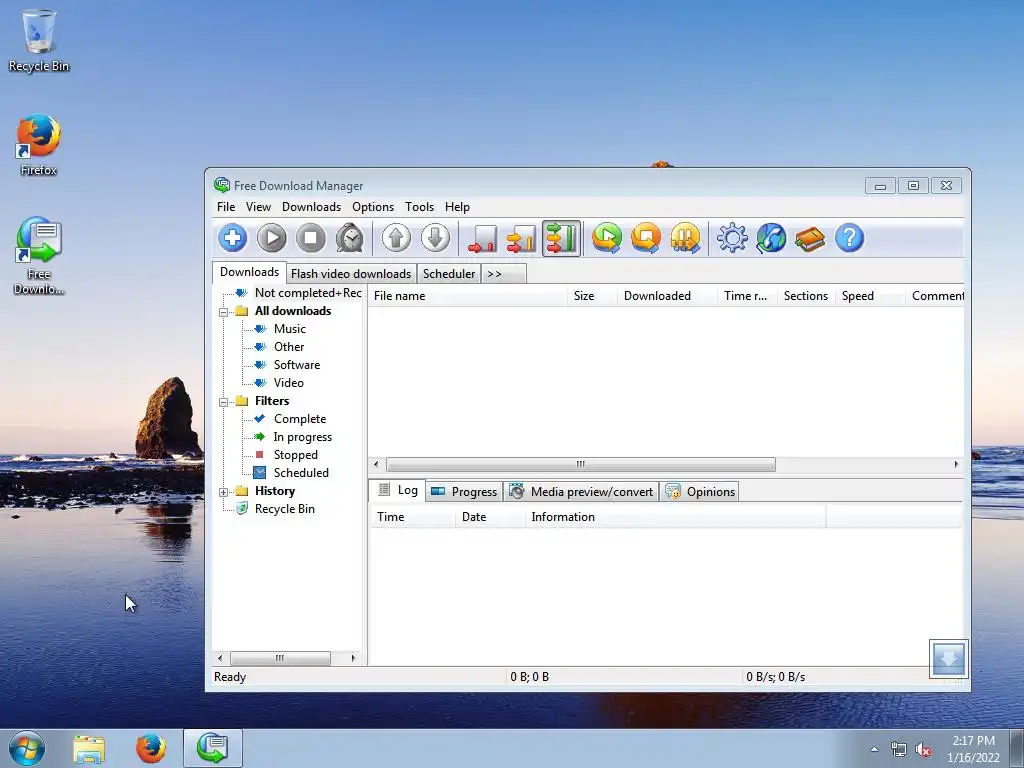The image size is (1024, 768).
Task: Sort by the Downloaded column header
Action: 667,296
